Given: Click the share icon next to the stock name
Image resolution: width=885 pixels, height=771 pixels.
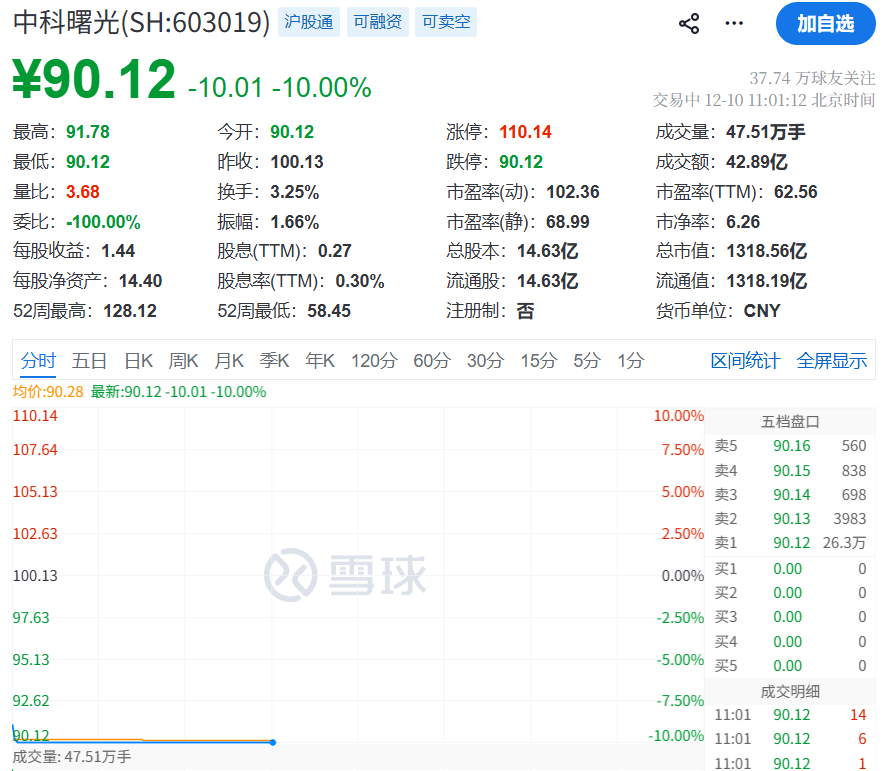Looking at the screenshot, I should [x=688, y=22].
